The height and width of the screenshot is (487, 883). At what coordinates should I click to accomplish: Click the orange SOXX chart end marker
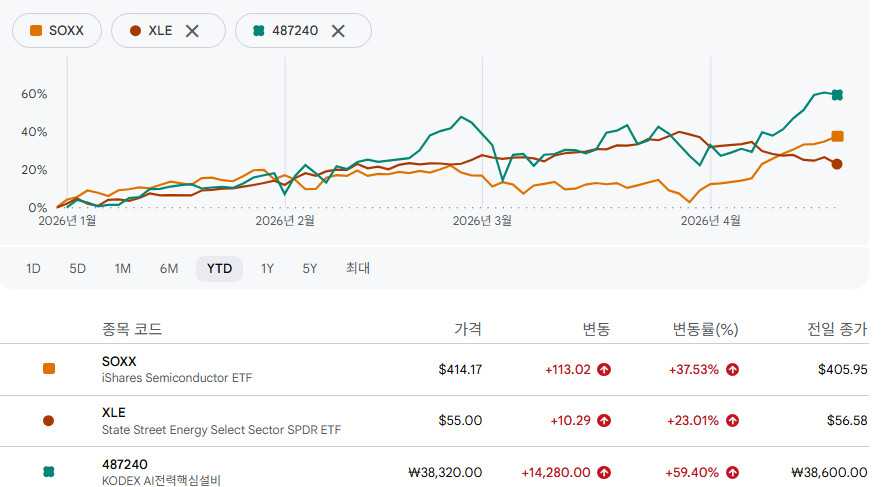point(837,136)
